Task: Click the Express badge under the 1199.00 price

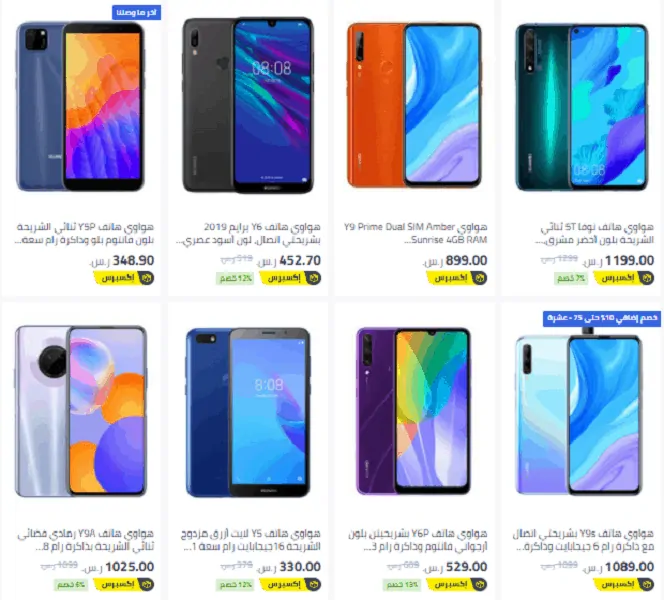Action: coord(624,278)
